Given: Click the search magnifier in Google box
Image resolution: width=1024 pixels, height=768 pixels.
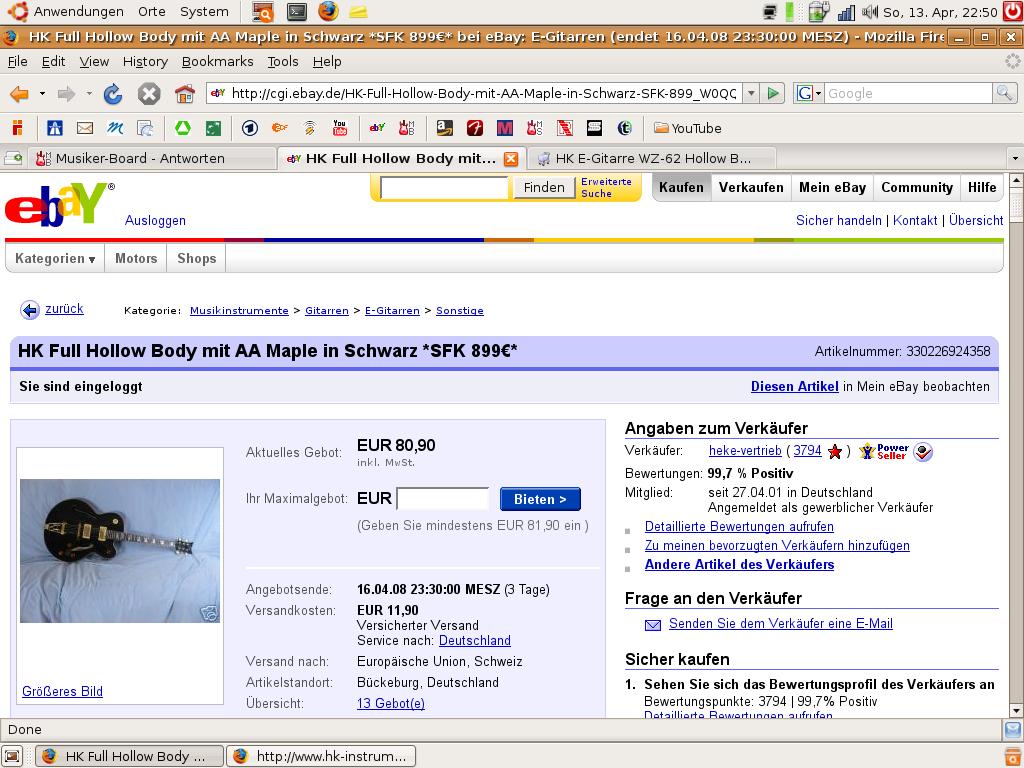Looking at the screenshot, I should pyautogui.click(x=1004, y=93).
